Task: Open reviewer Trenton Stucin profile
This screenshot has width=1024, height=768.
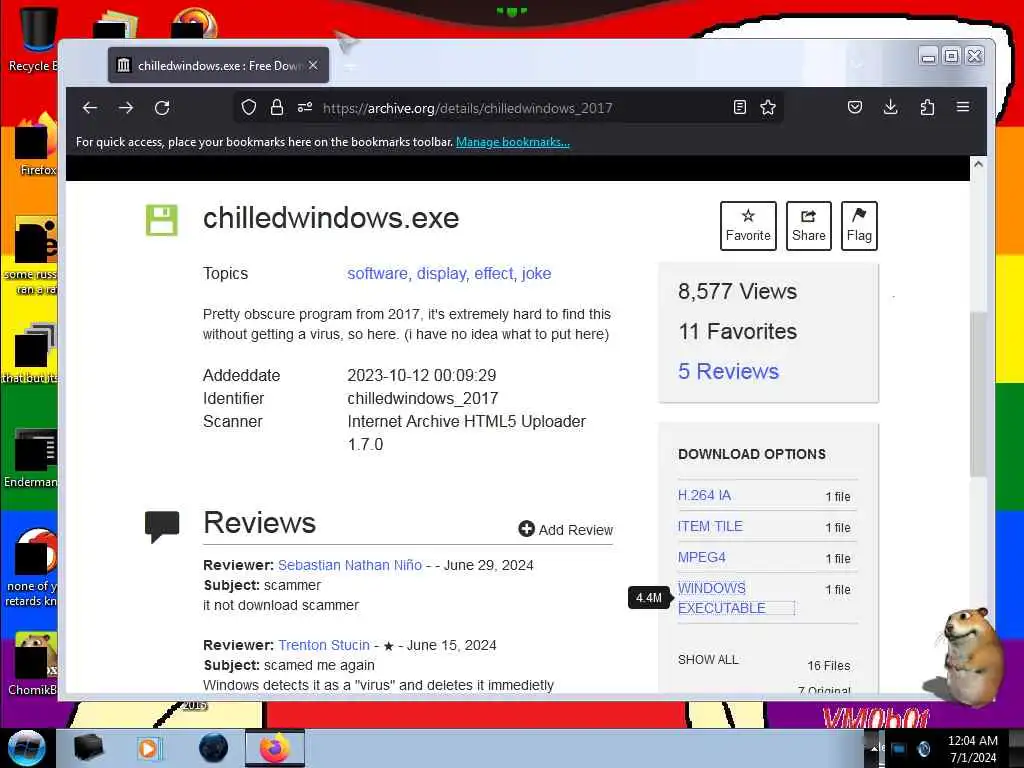Action: (324, 645)
